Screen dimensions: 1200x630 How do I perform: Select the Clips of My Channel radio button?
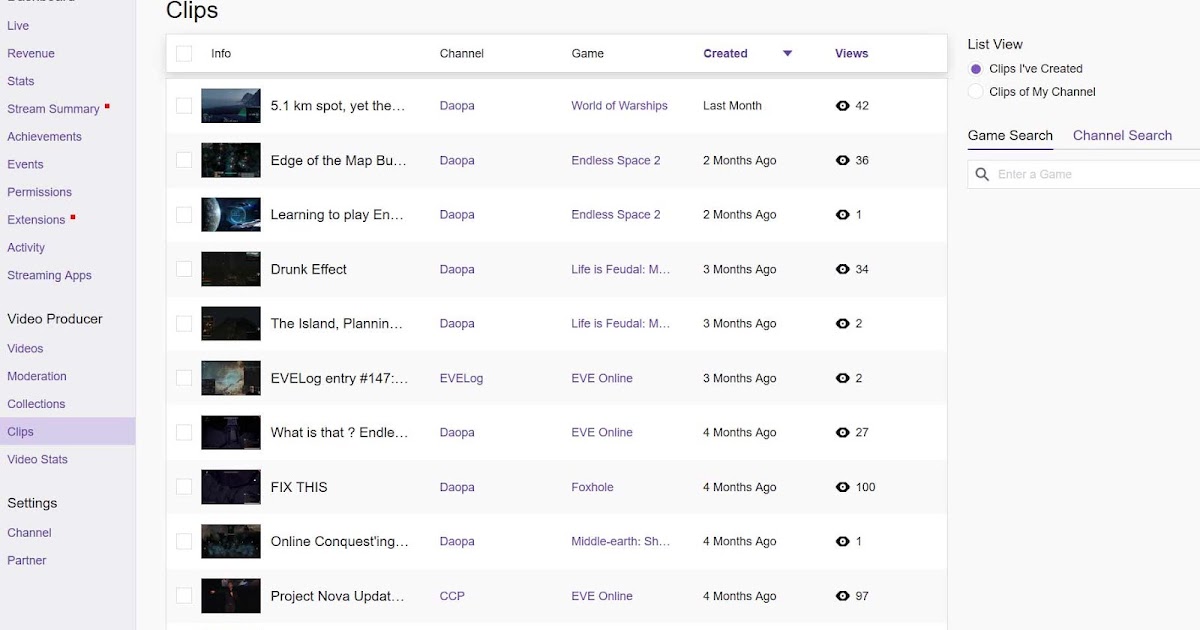[x=975, y=91]
